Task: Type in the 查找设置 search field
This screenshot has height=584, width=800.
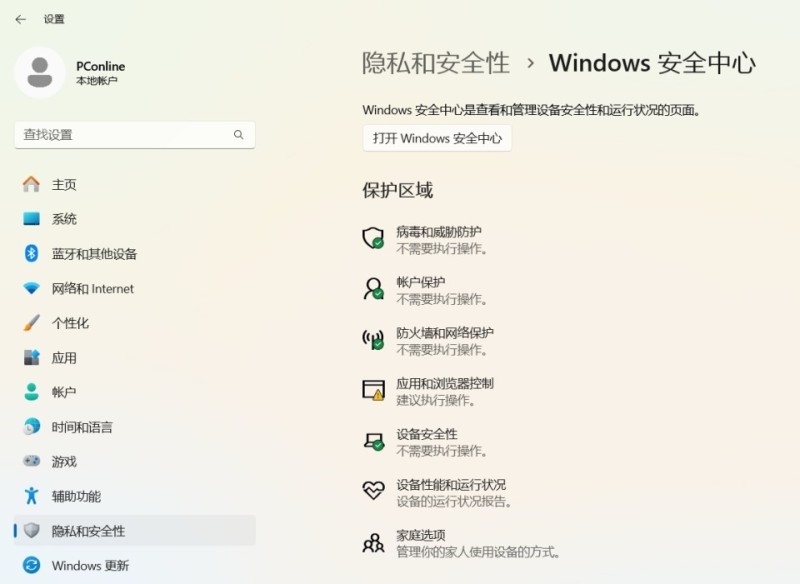Action: click(125, 135)
